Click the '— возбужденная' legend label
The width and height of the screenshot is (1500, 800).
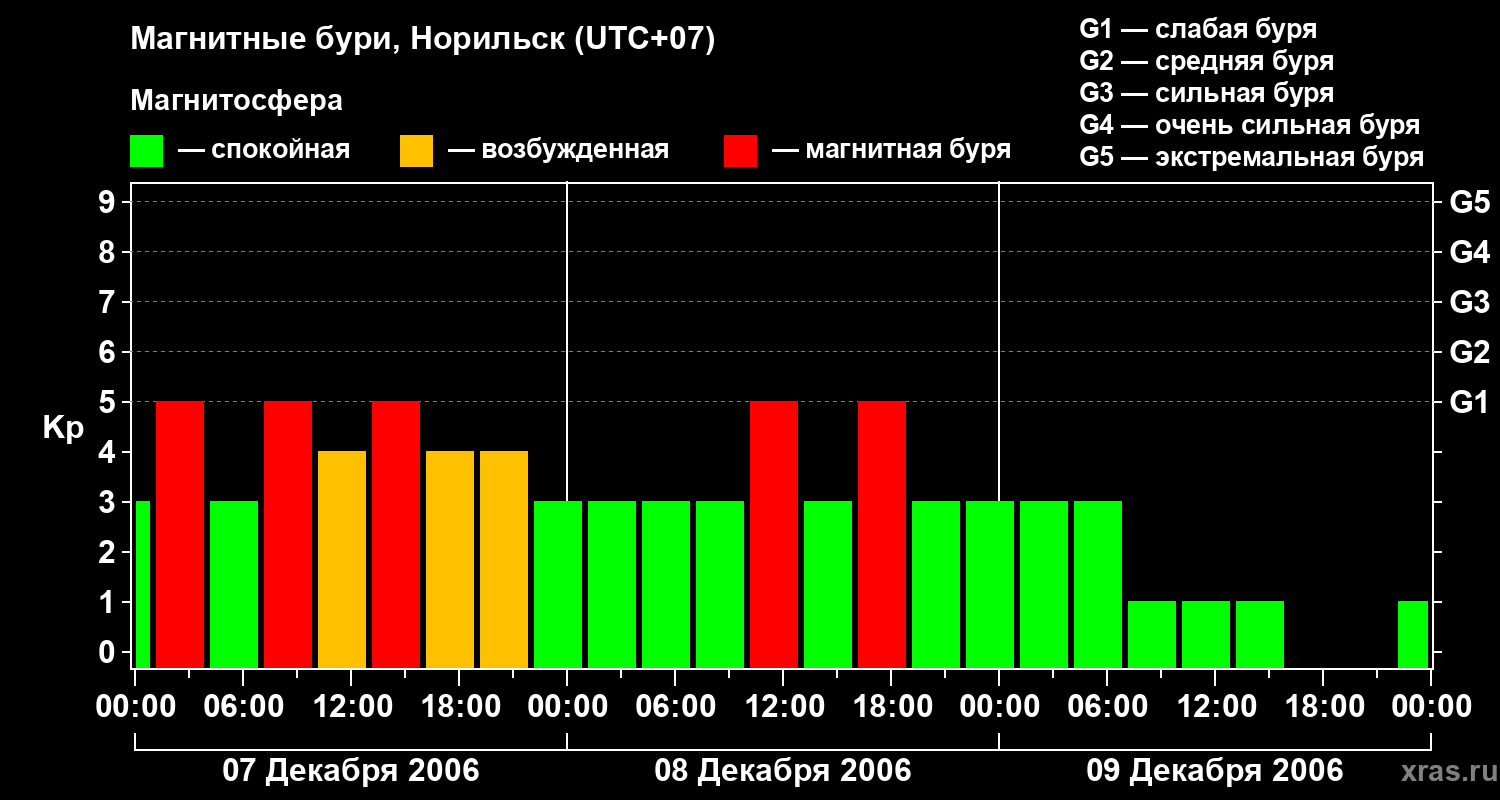click(x=558, y=150)
